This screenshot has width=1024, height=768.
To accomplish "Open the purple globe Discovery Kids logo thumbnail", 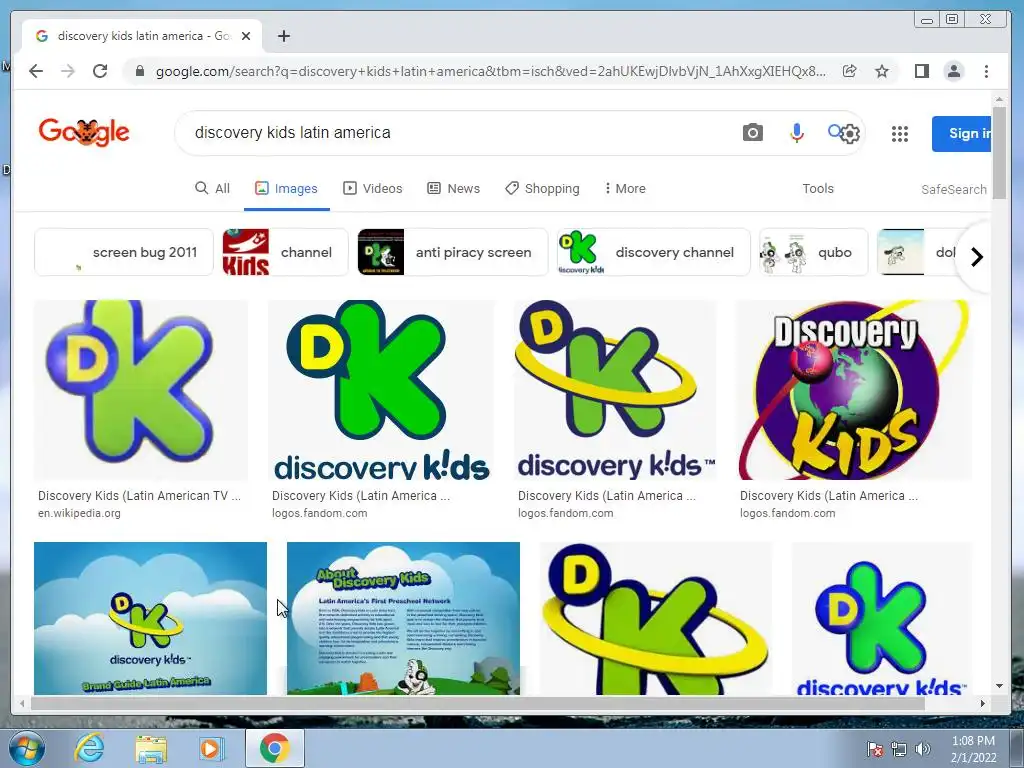I will point(854,391).
